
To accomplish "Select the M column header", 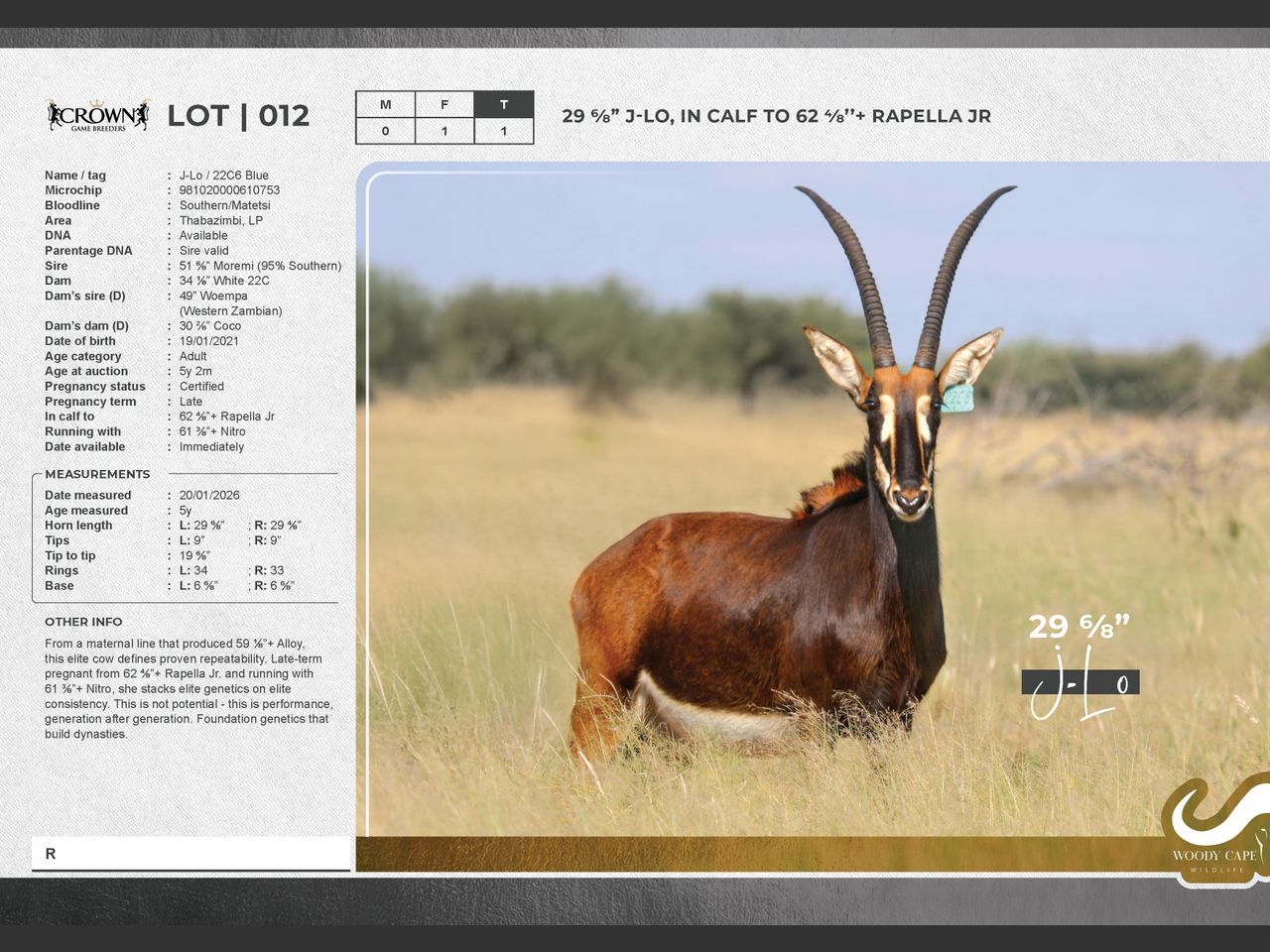I will (x=385, y=105).
